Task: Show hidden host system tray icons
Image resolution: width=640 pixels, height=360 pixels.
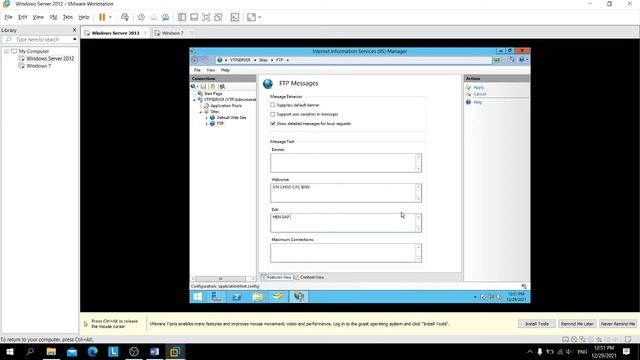Action: [529, 351]
